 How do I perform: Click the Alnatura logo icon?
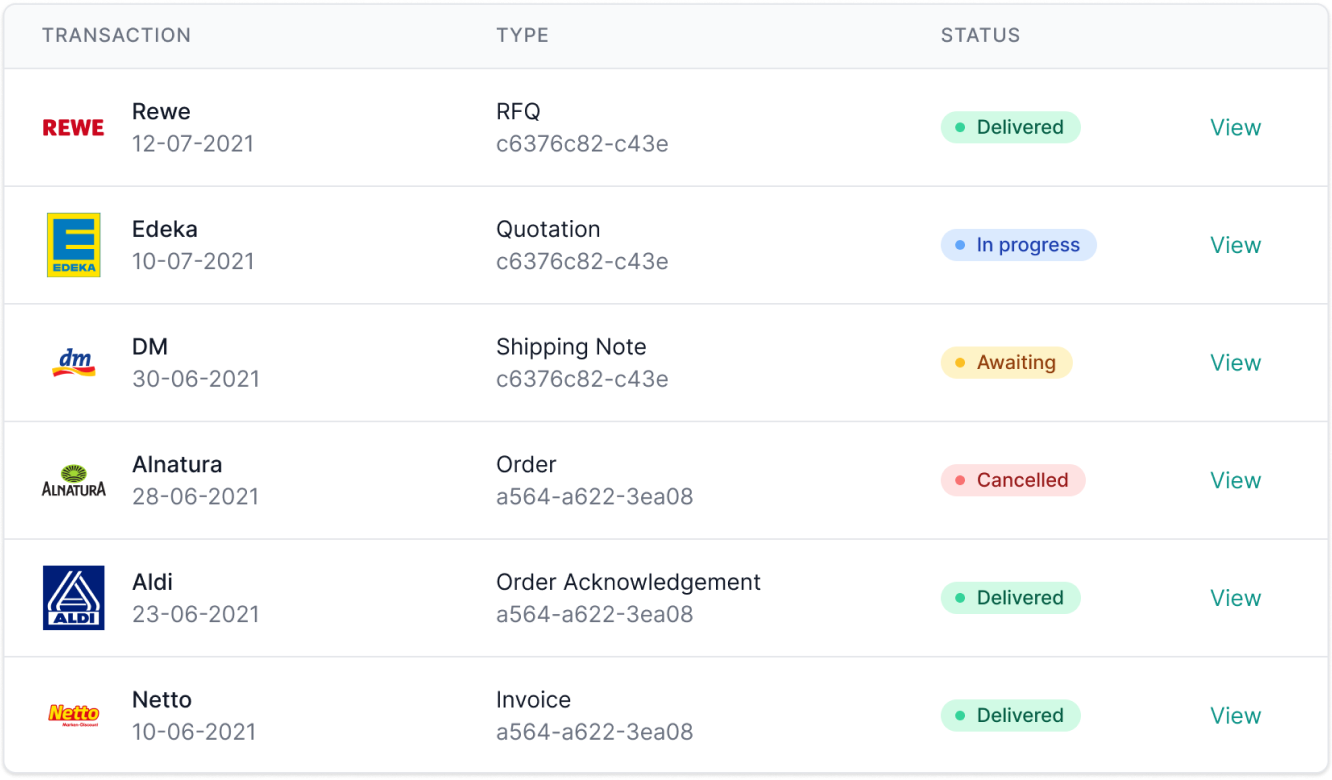coord(73,481)
